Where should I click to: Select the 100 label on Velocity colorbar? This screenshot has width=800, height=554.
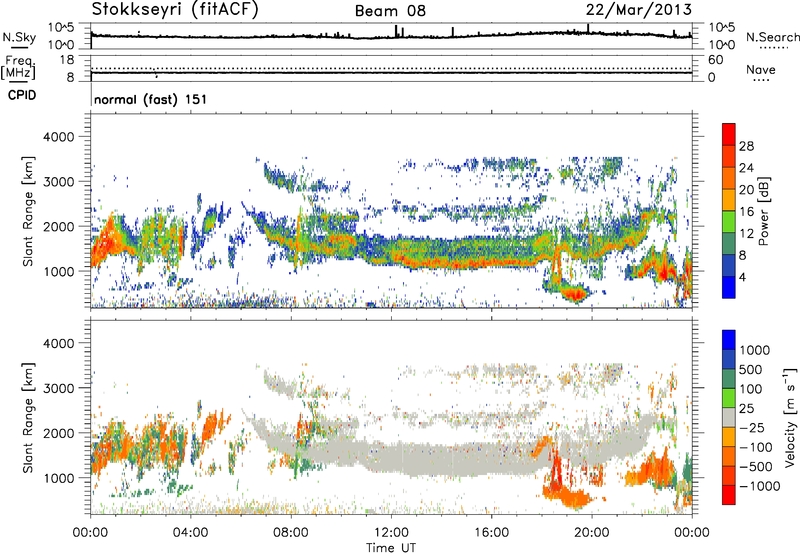[x=751, y=389]
